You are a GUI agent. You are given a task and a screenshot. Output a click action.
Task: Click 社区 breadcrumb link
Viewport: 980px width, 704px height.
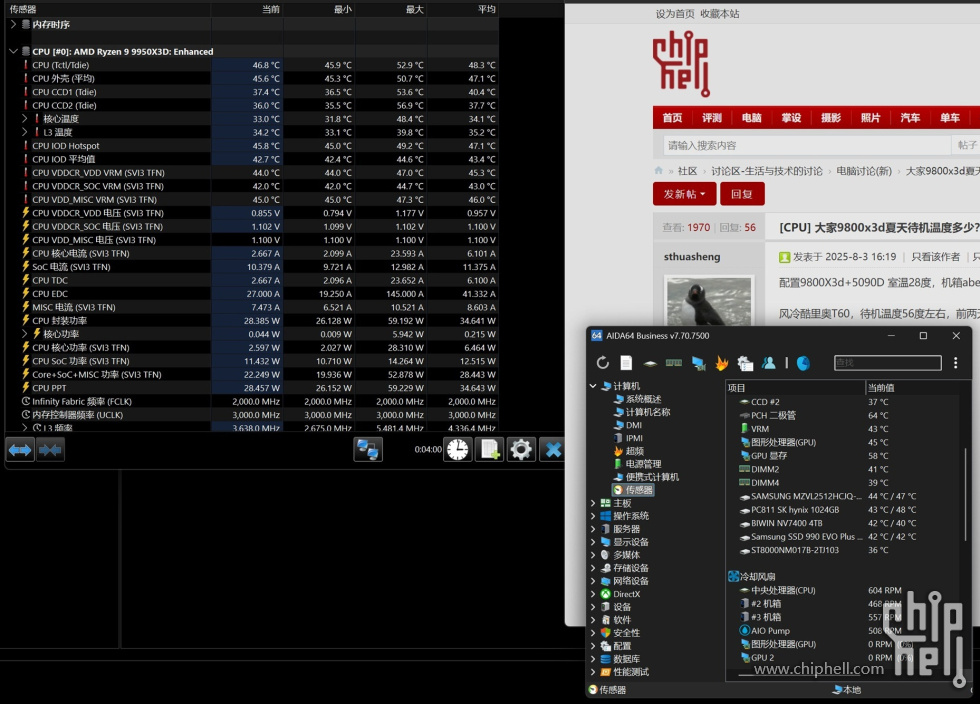point(688,171)
